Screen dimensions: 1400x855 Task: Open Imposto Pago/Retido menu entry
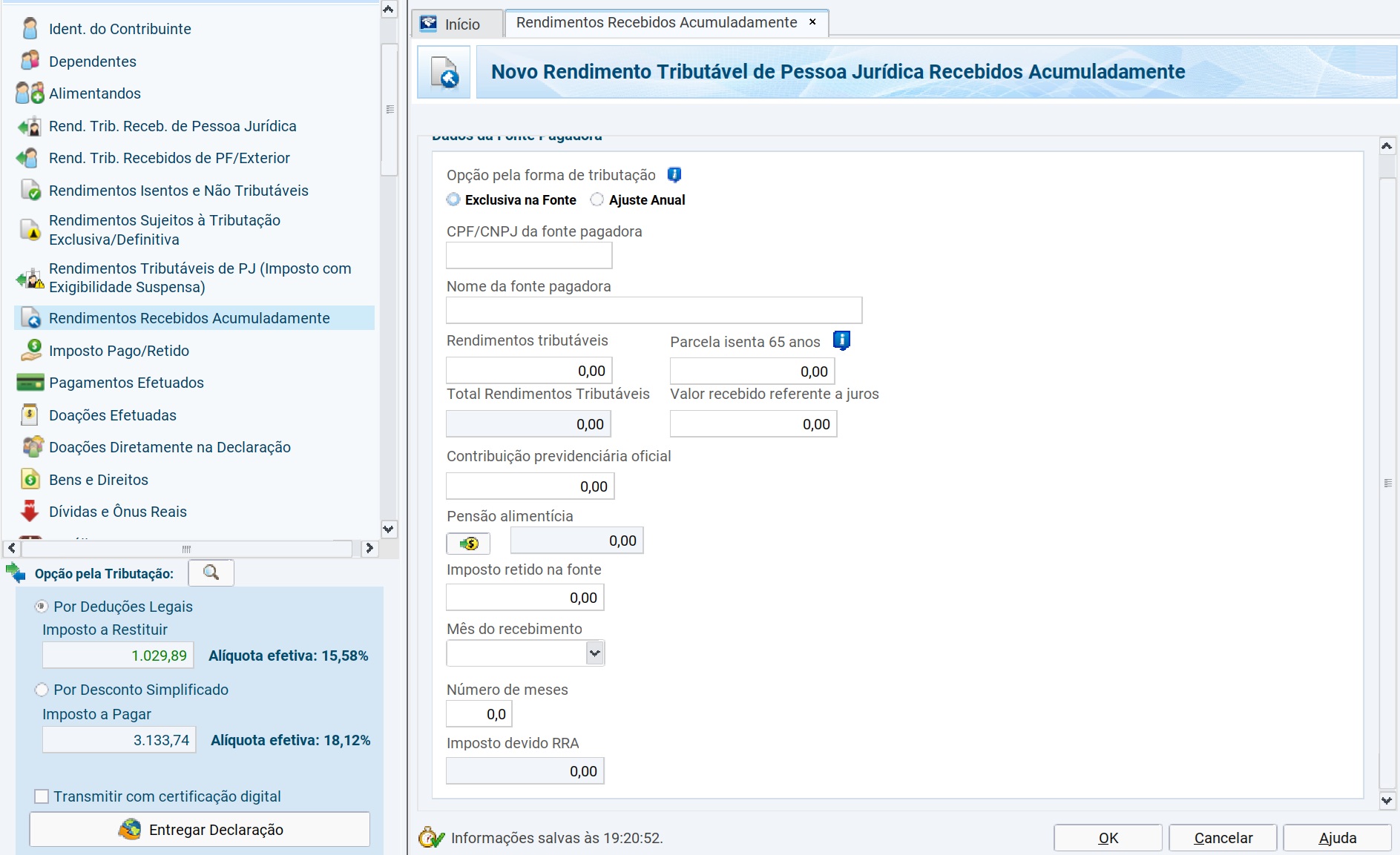[119, 351]
